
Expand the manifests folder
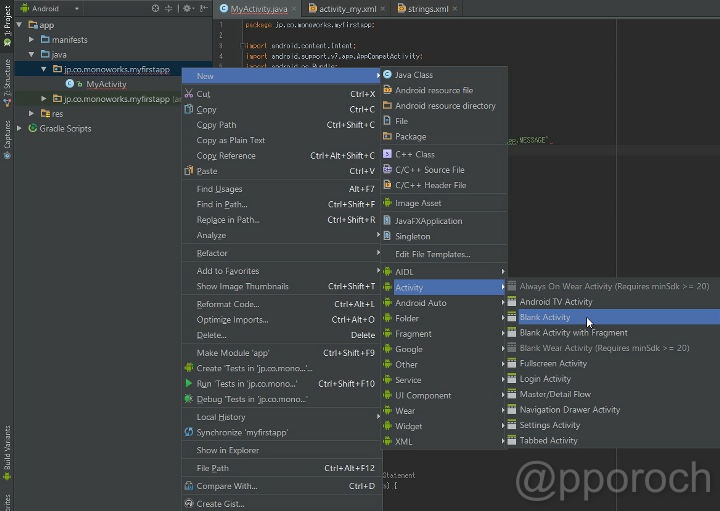[31, 39]
